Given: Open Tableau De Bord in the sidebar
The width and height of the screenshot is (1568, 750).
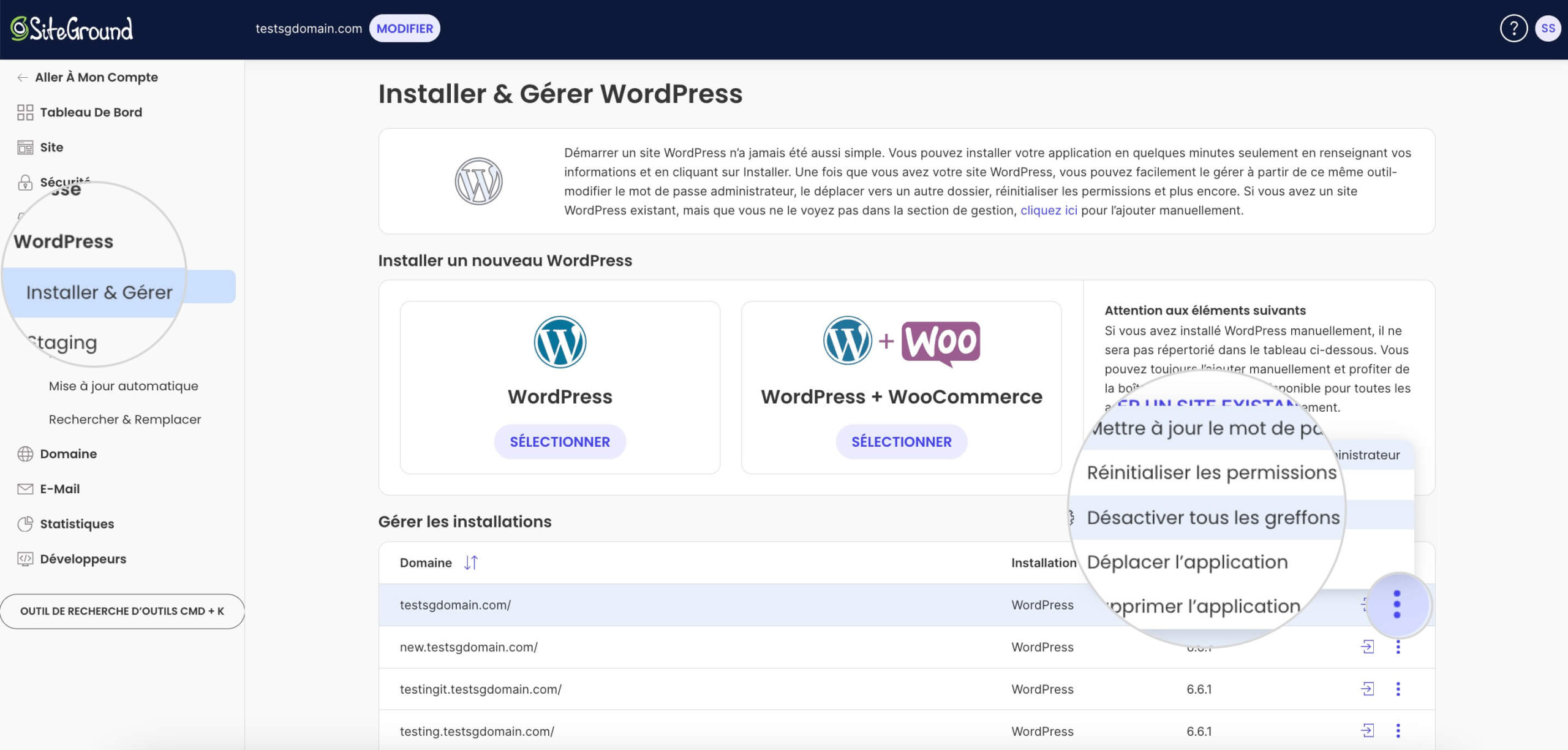Looking at the screenshot, I should (91, 112).
